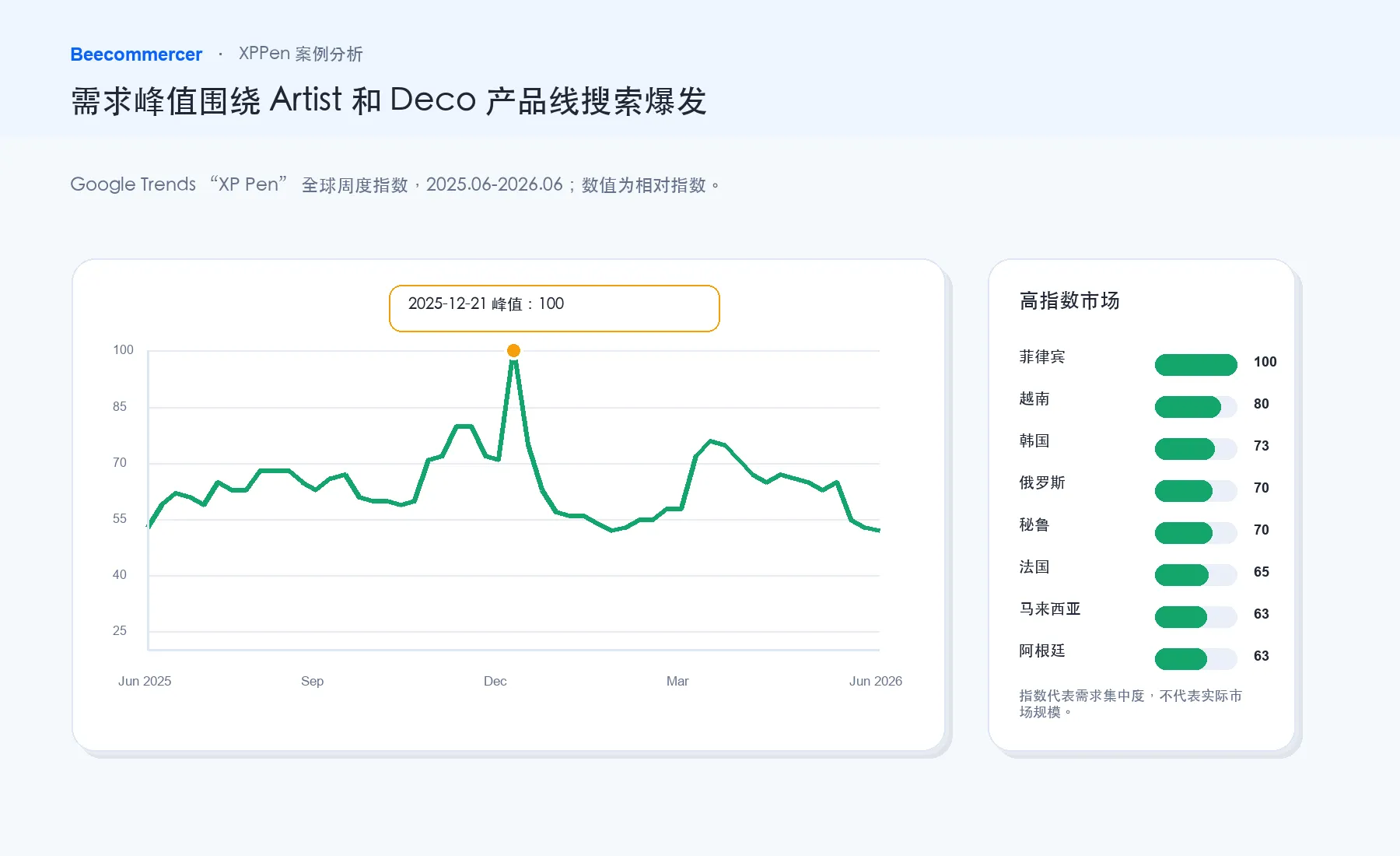Click the index value 100 beside 菲律宾
The height and width of the screenshot is (856, 1400).
pyautogui.click(x=1265, y=362)
